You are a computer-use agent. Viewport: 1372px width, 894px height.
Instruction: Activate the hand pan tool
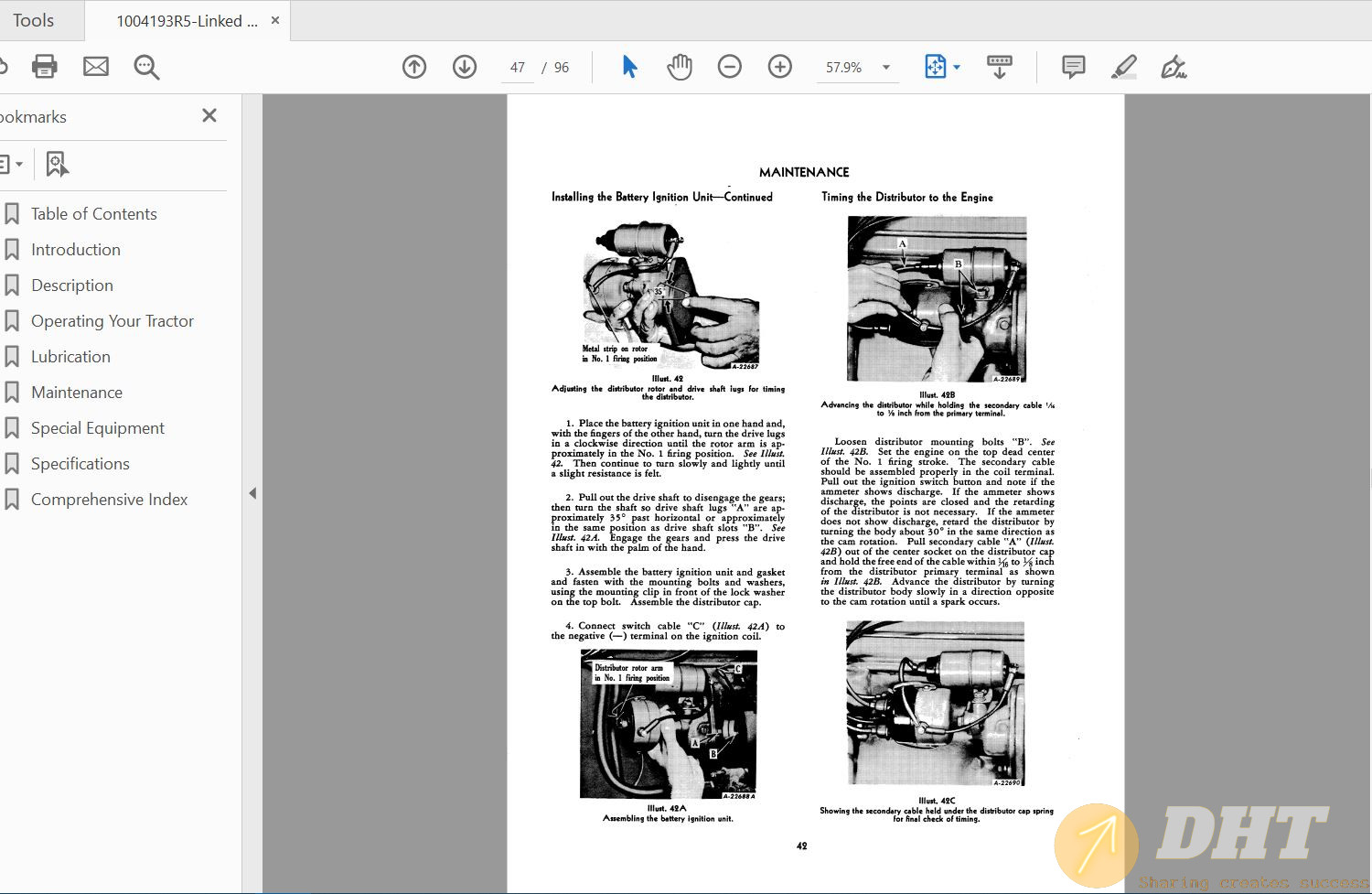(680, 67)
